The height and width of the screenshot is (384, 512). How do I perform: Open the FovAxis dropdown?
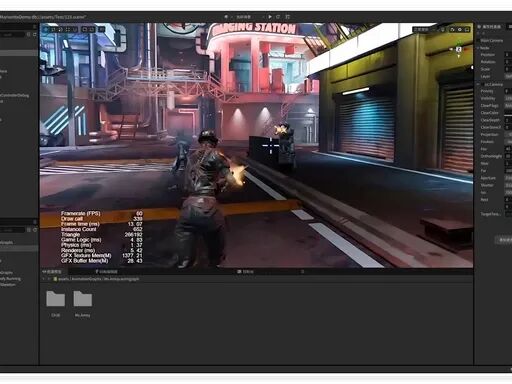tap(508, 142)
